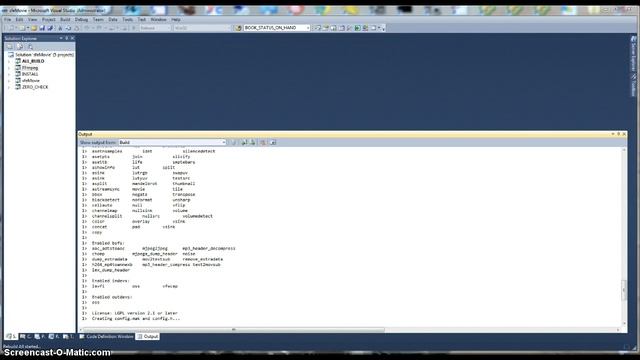
Task: Open the File menu
Action: (x=7, y=19)
